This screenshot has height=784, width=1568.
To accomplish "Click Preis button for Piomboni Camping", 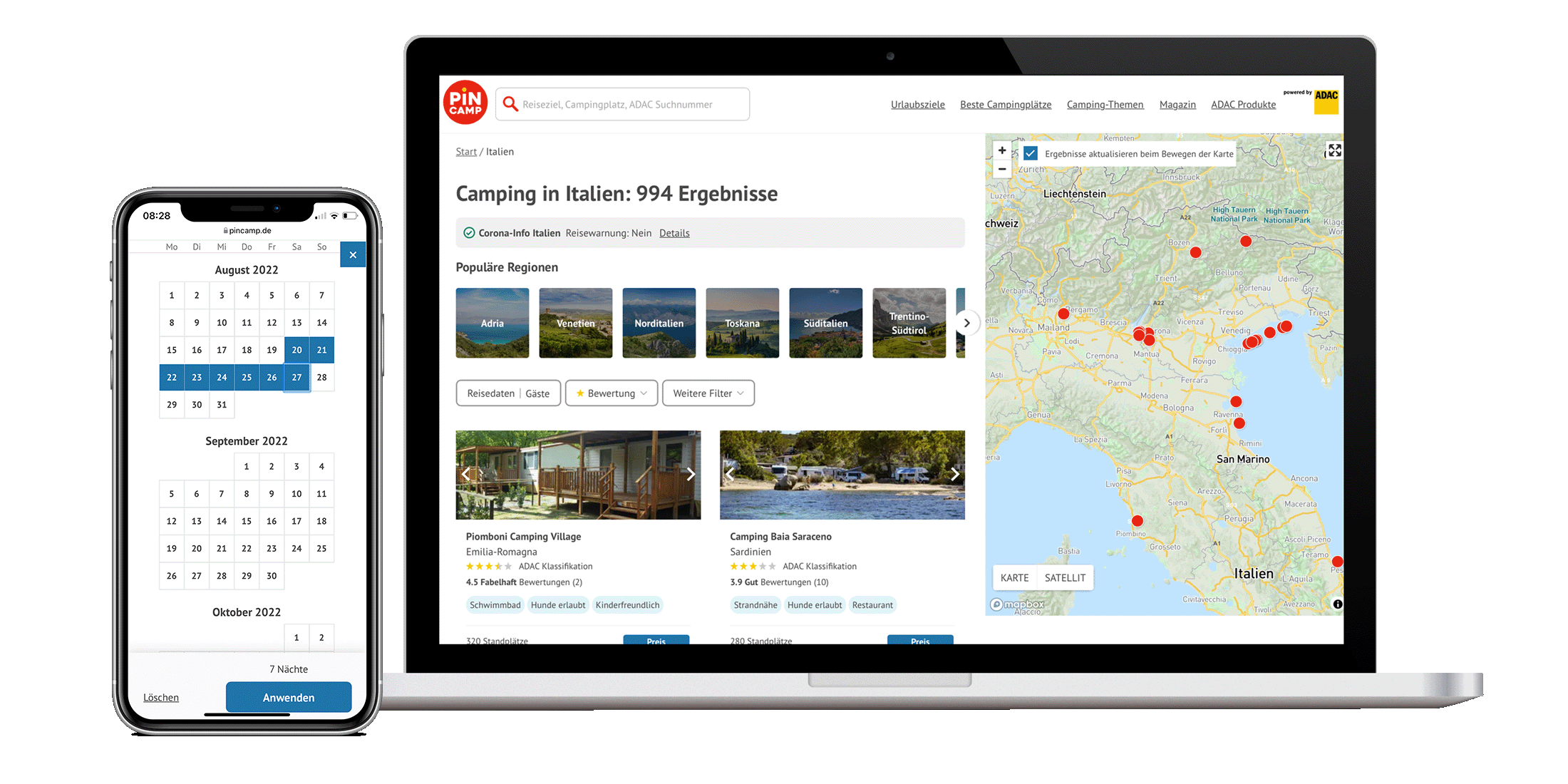I will (x=656, y=640).
